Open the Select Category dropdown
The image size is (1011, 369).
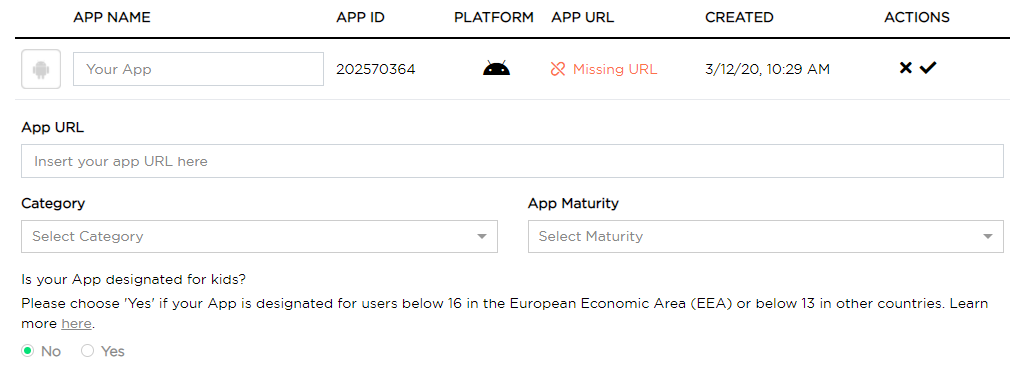click(x=259, y=236)
